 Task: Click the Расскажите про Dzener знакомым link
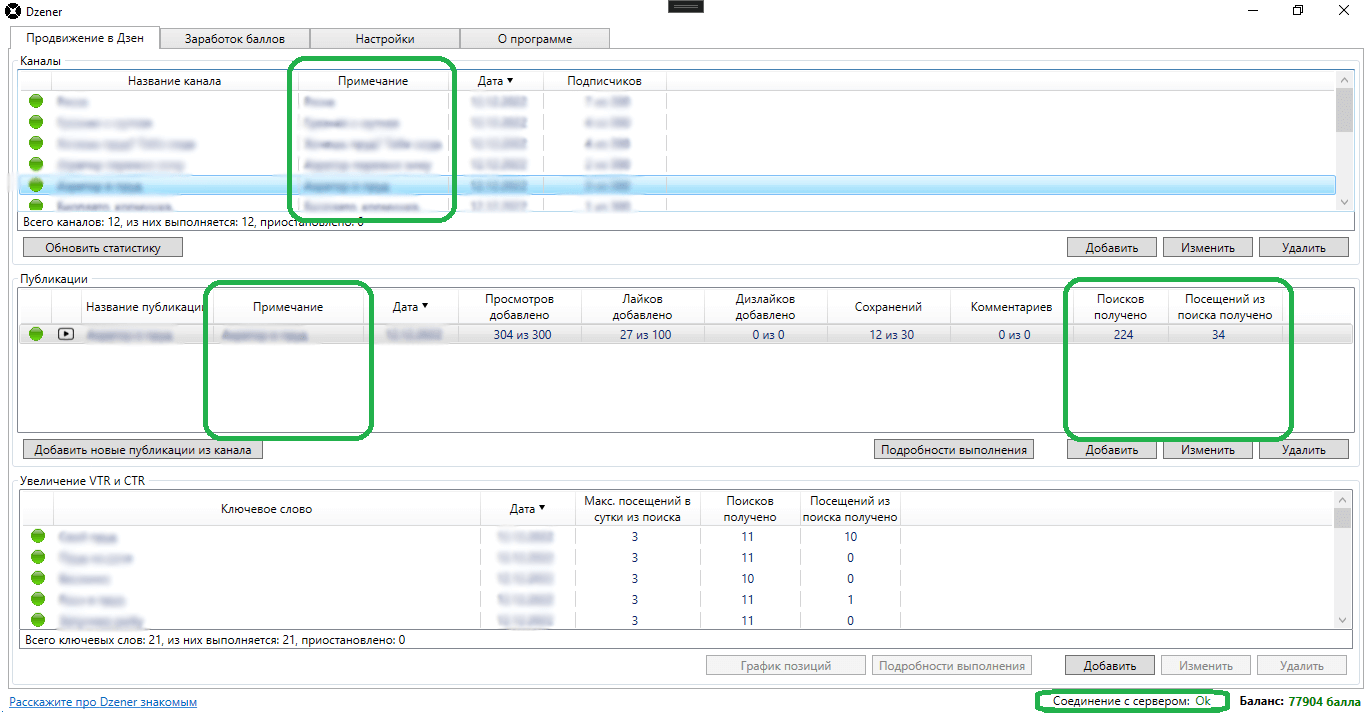[x=103, y=702]
